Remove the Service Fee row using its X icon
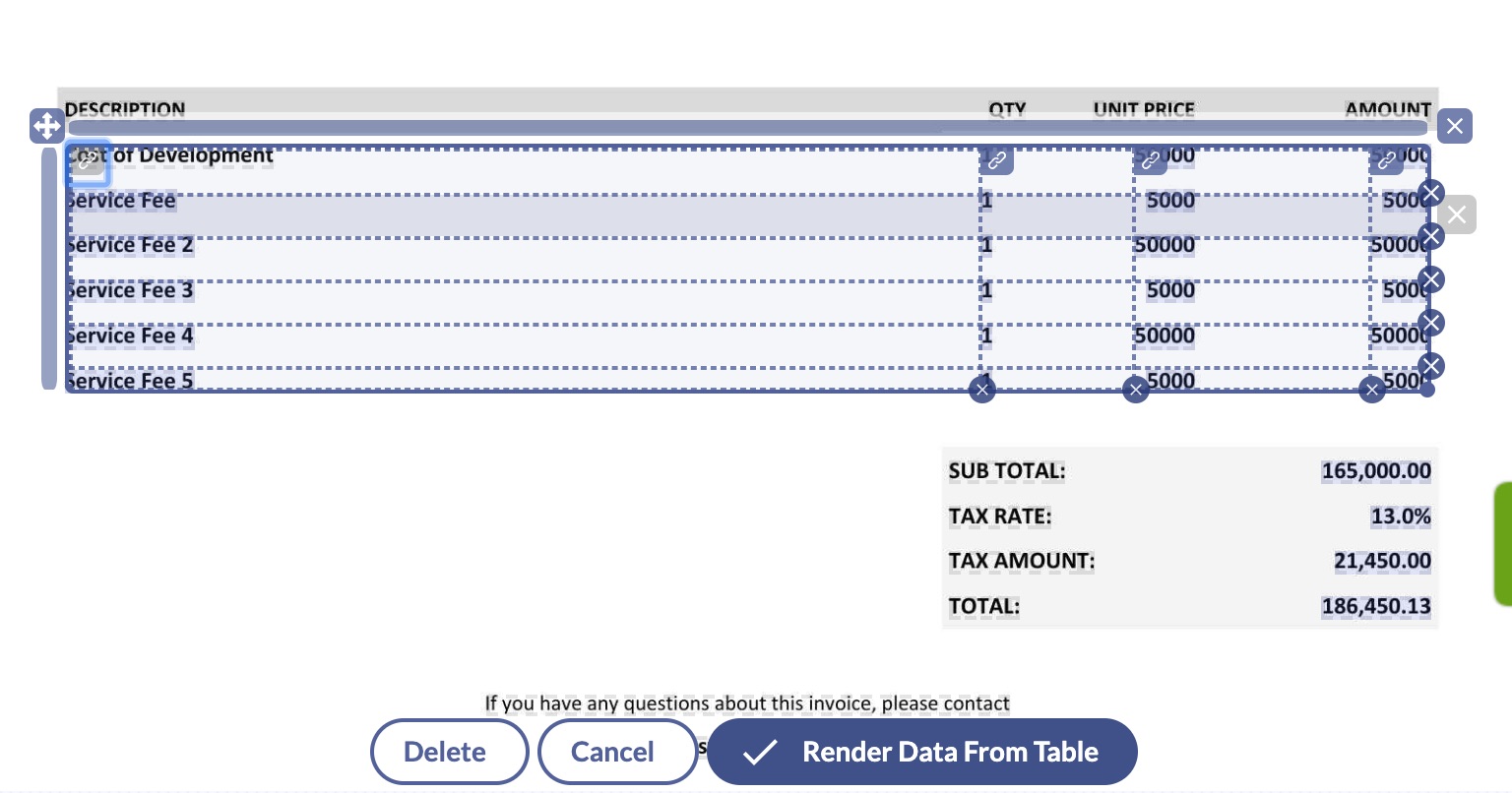The image size is (1512, 793). [1431, 193]
